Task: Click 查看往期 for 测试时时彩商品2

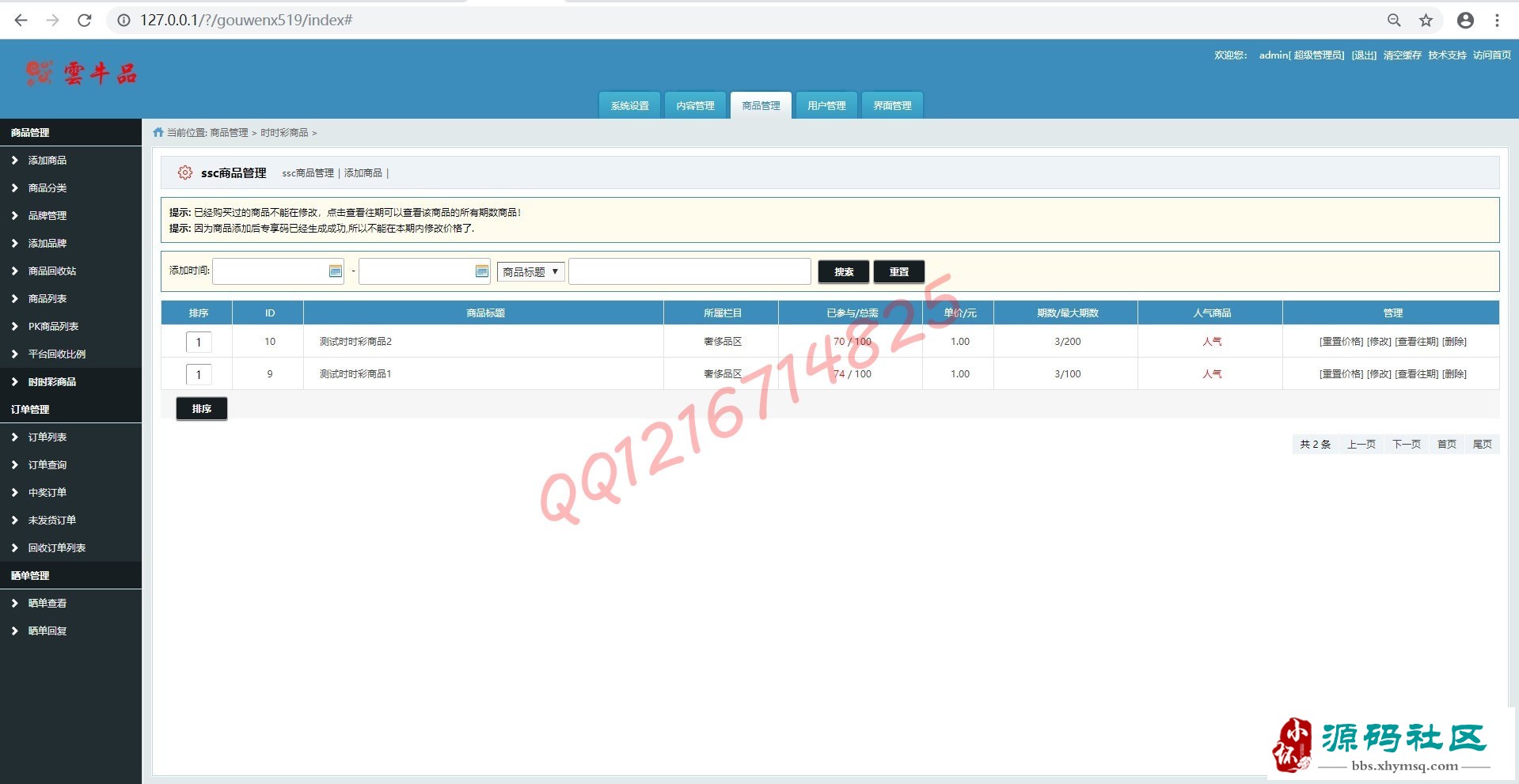Action: 1417,341
